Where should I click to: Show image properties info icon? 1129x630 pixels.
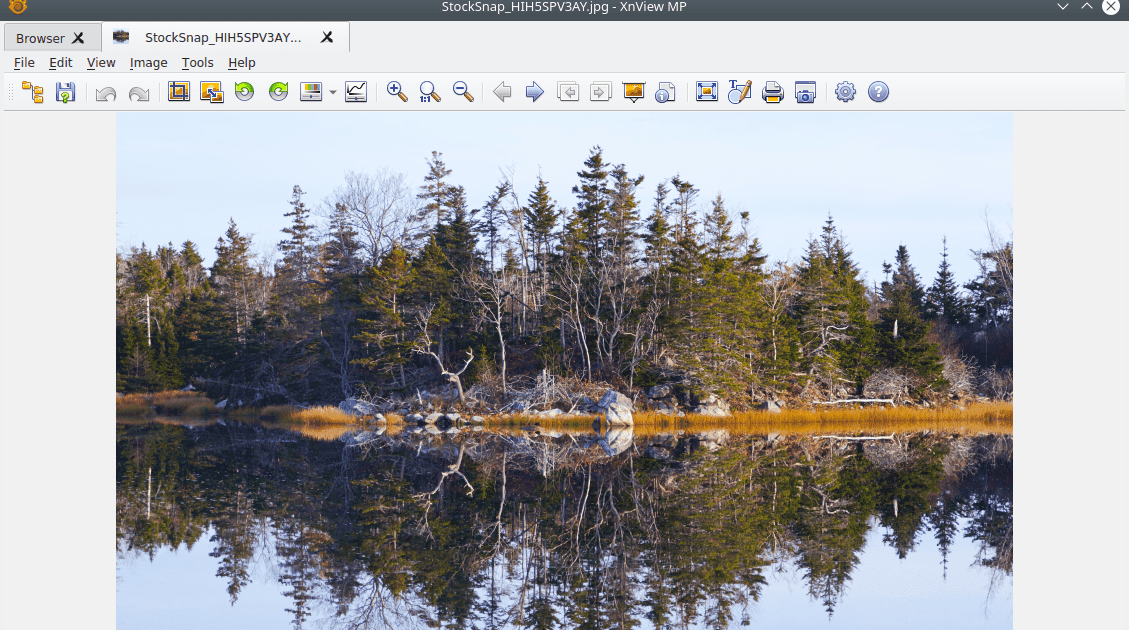click(665, 92)
